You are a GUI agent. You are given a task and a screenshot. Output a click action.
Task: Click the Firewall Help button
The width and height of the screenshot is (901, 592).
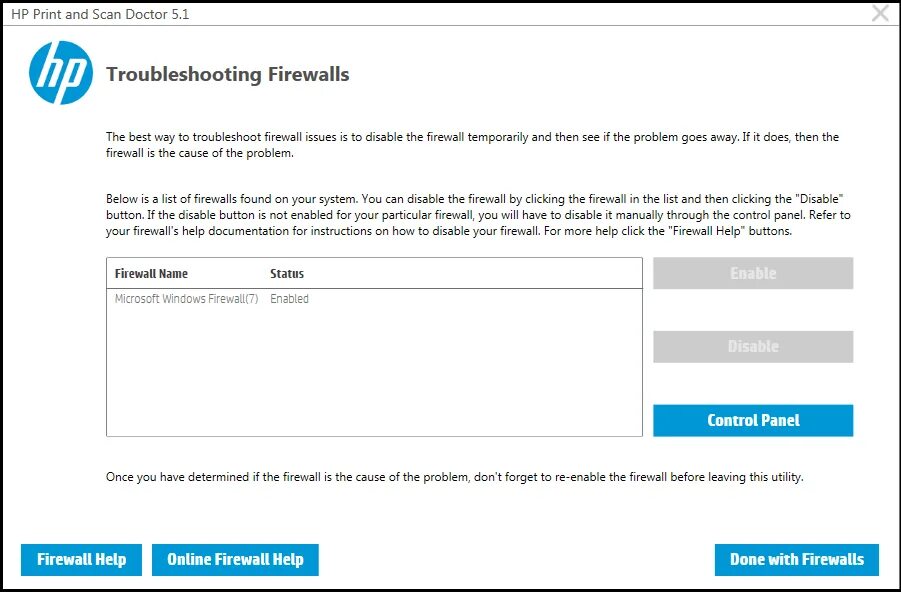coord(81,560)
